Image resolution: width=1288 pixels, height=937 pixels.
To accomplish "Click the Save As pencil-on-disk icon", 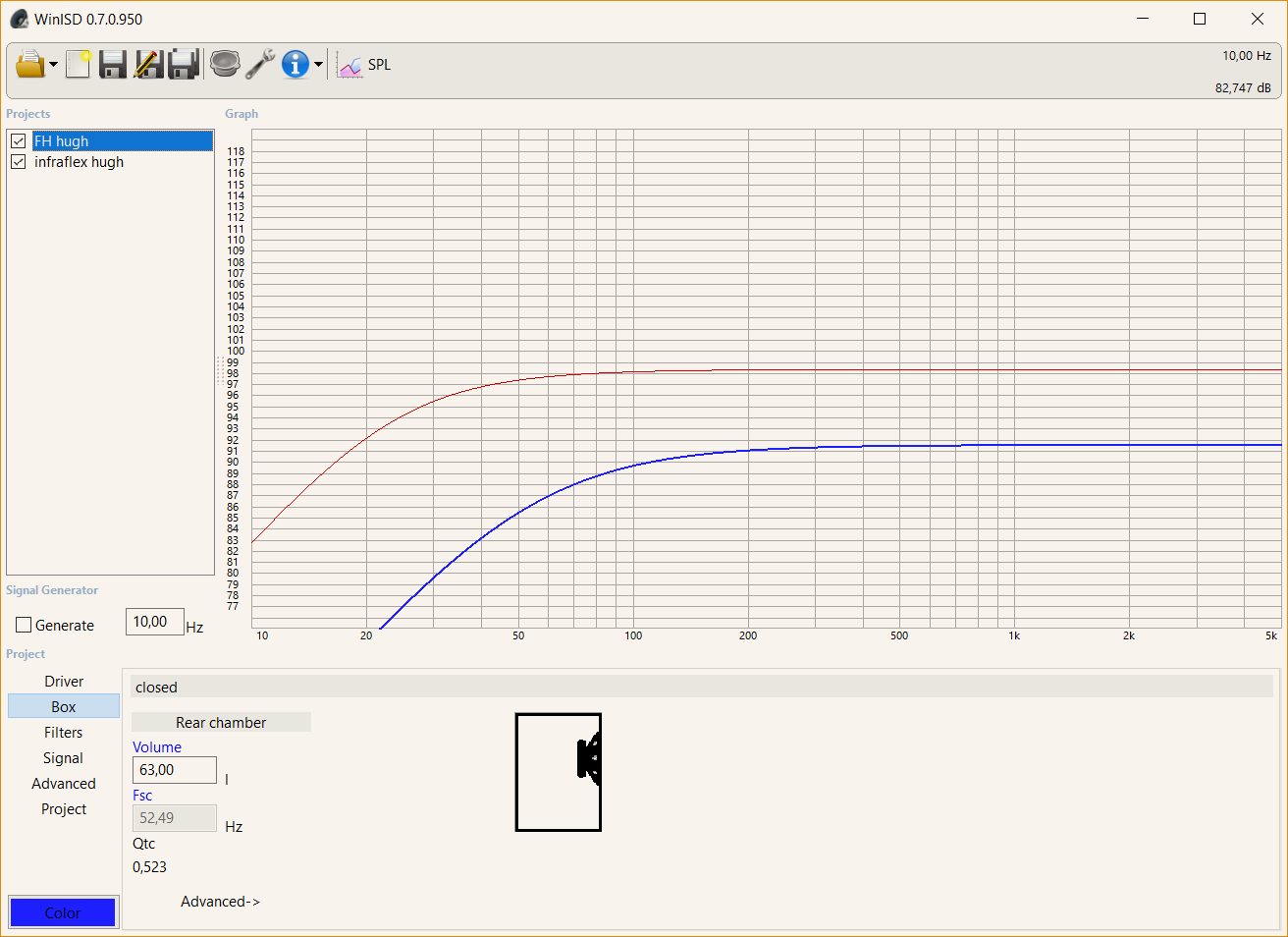I will click(x=148, y=65).
